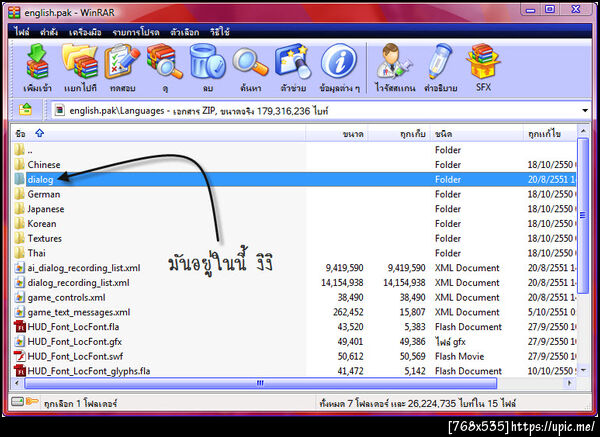Click 'ไฟล์ gfx' type cell
Image resolution: width=600 pixels, height=437 pixels.
pos(450,341)
